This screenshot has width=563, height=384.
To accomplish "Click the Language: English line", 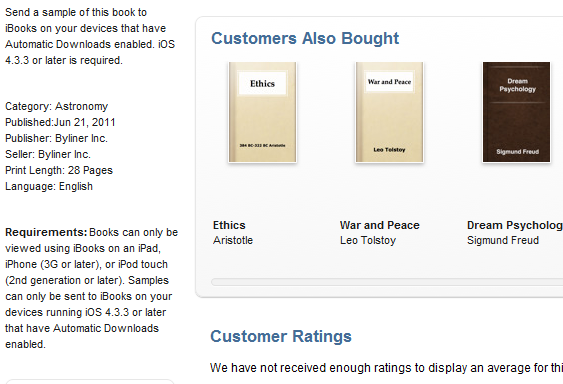I will coord(49,186).
